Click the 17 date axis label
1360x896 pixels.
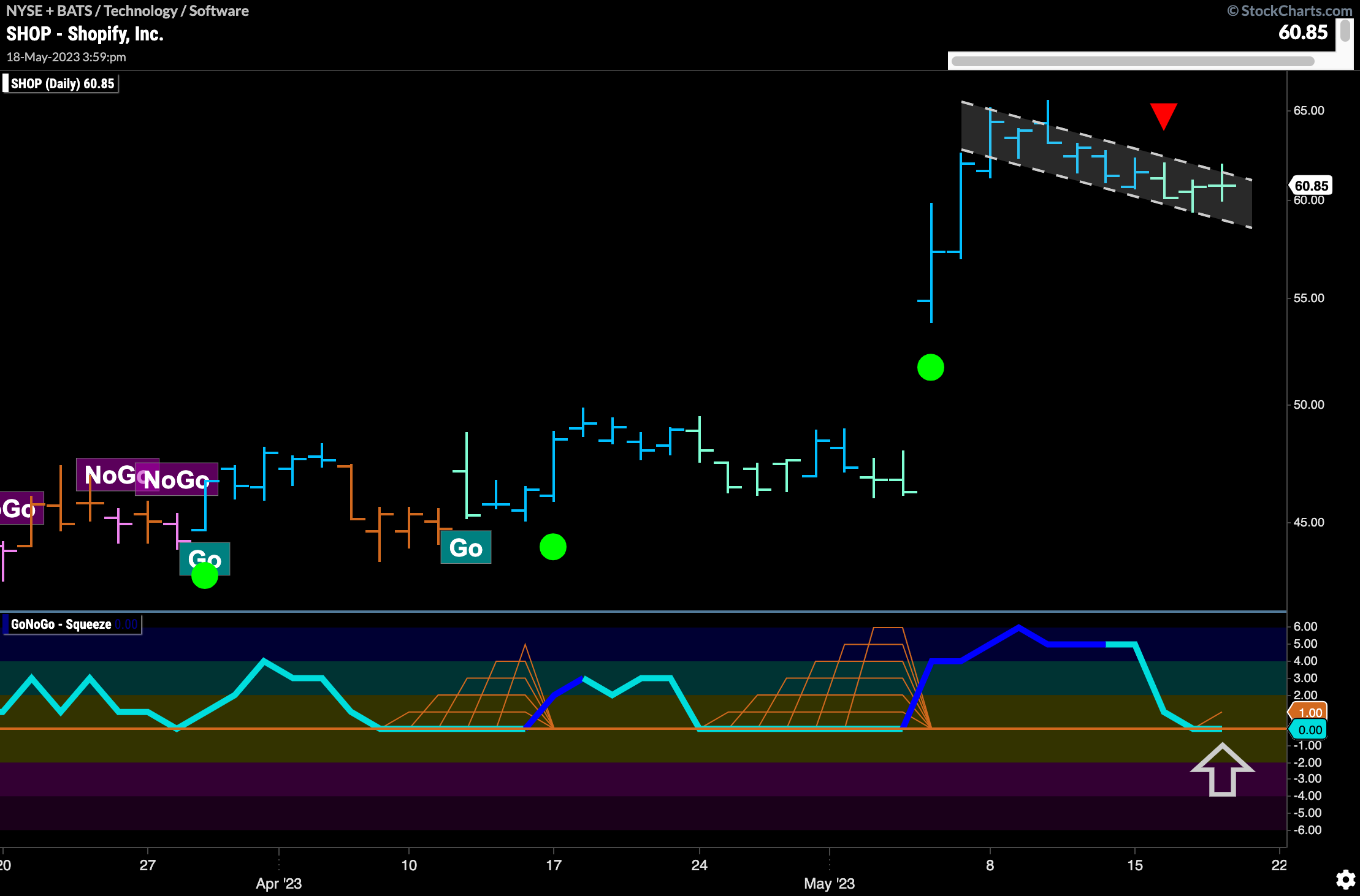553,865
